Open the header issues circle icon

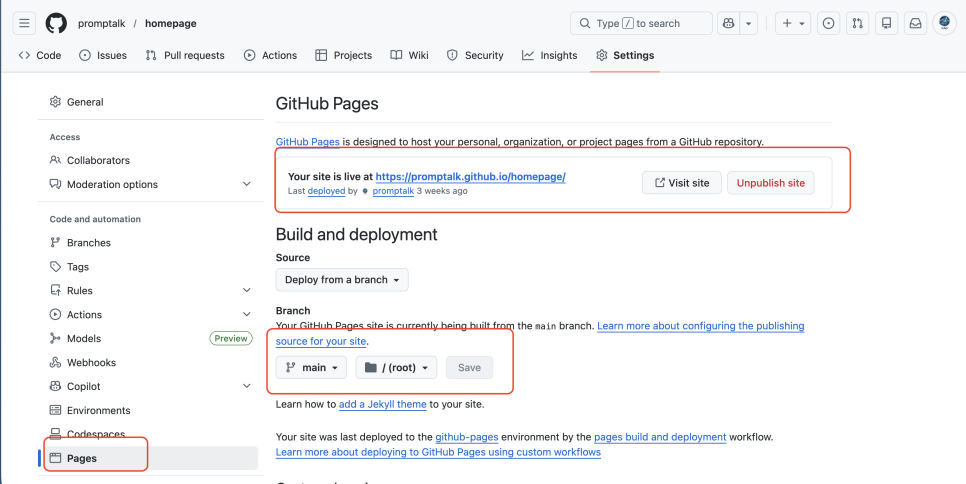(x=829, y=23)
